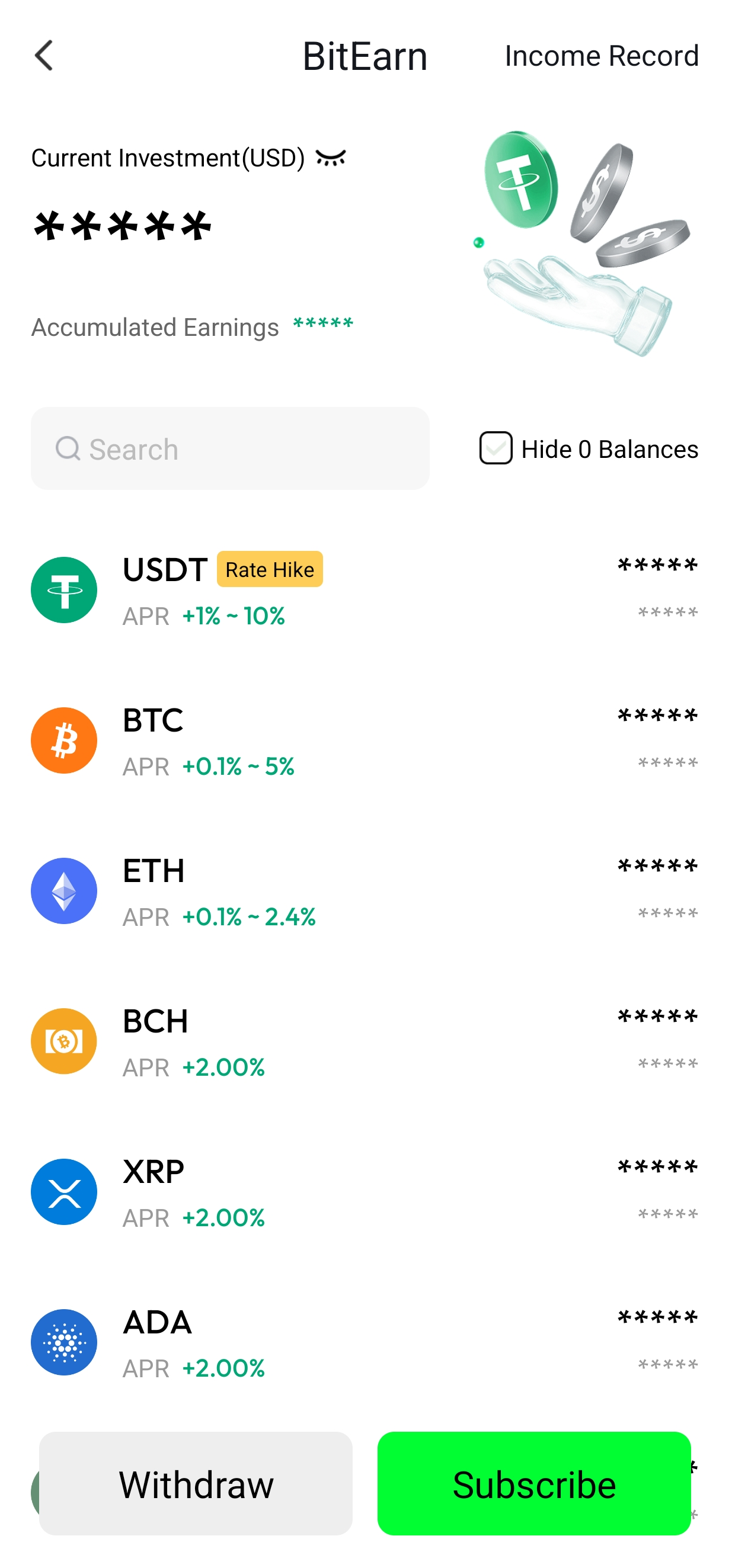Select the ETH APR rate text
This screenshot has height=1568, width=732.
(248, 917)
